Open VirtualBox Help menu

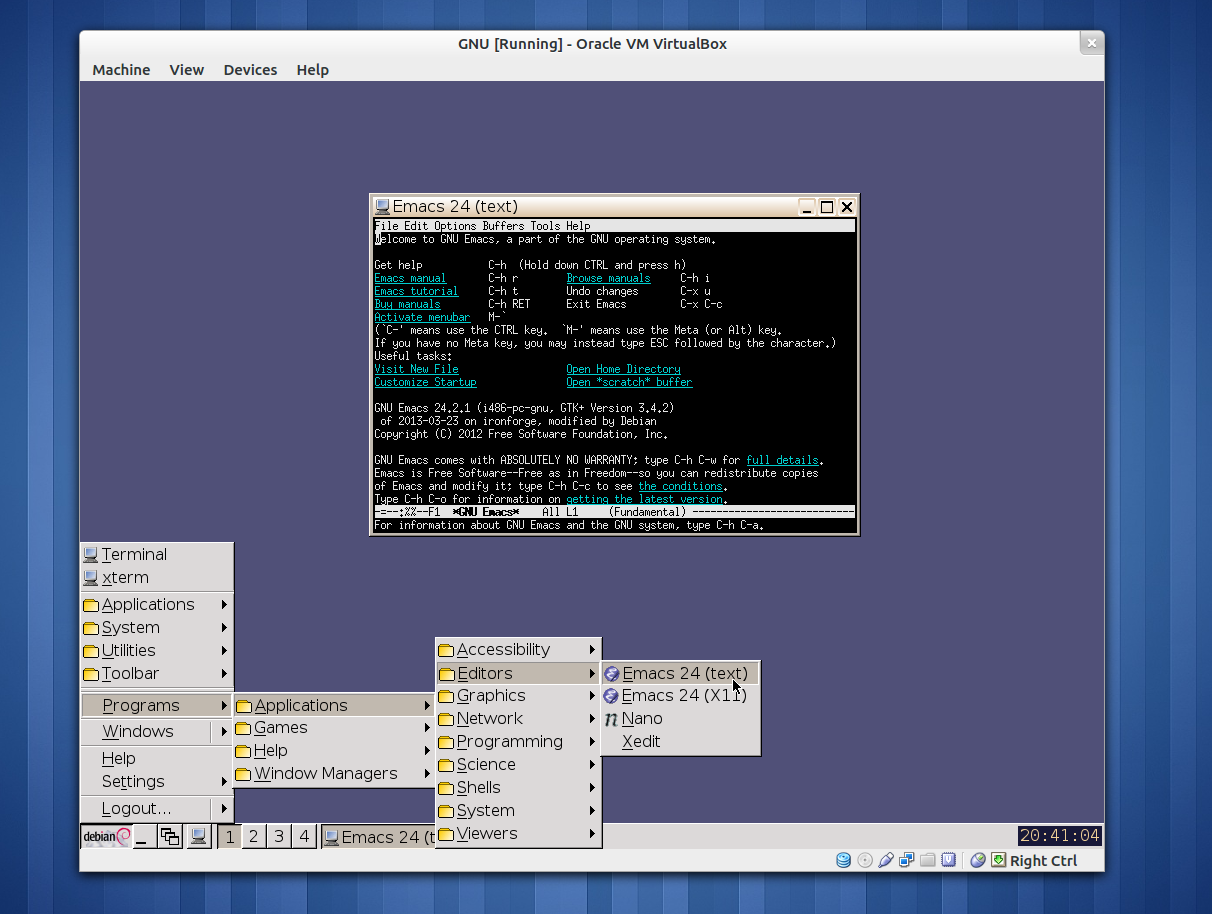(312, 70)
